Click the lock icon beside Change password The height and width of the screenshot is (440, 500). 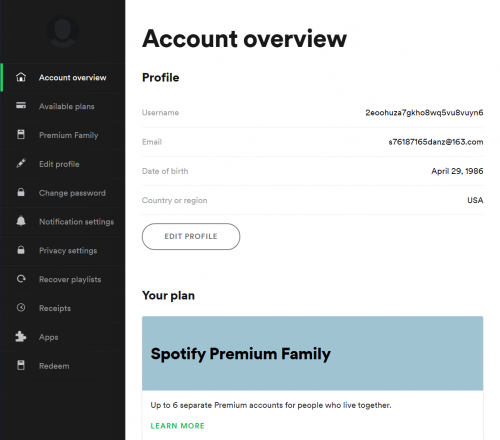point(21,192)
